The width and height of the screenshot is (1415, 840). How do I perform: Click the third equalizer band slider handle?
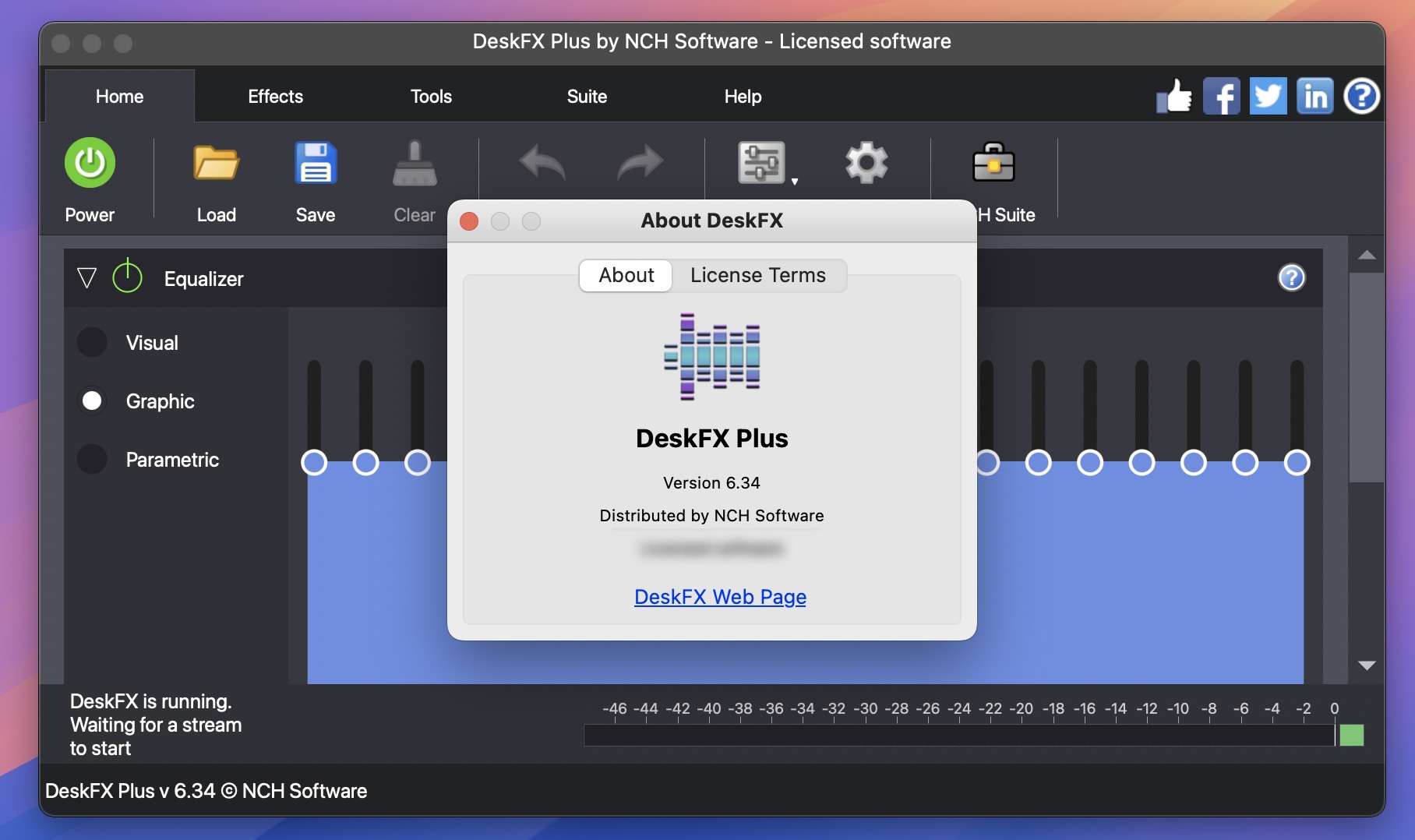point(418,463)
